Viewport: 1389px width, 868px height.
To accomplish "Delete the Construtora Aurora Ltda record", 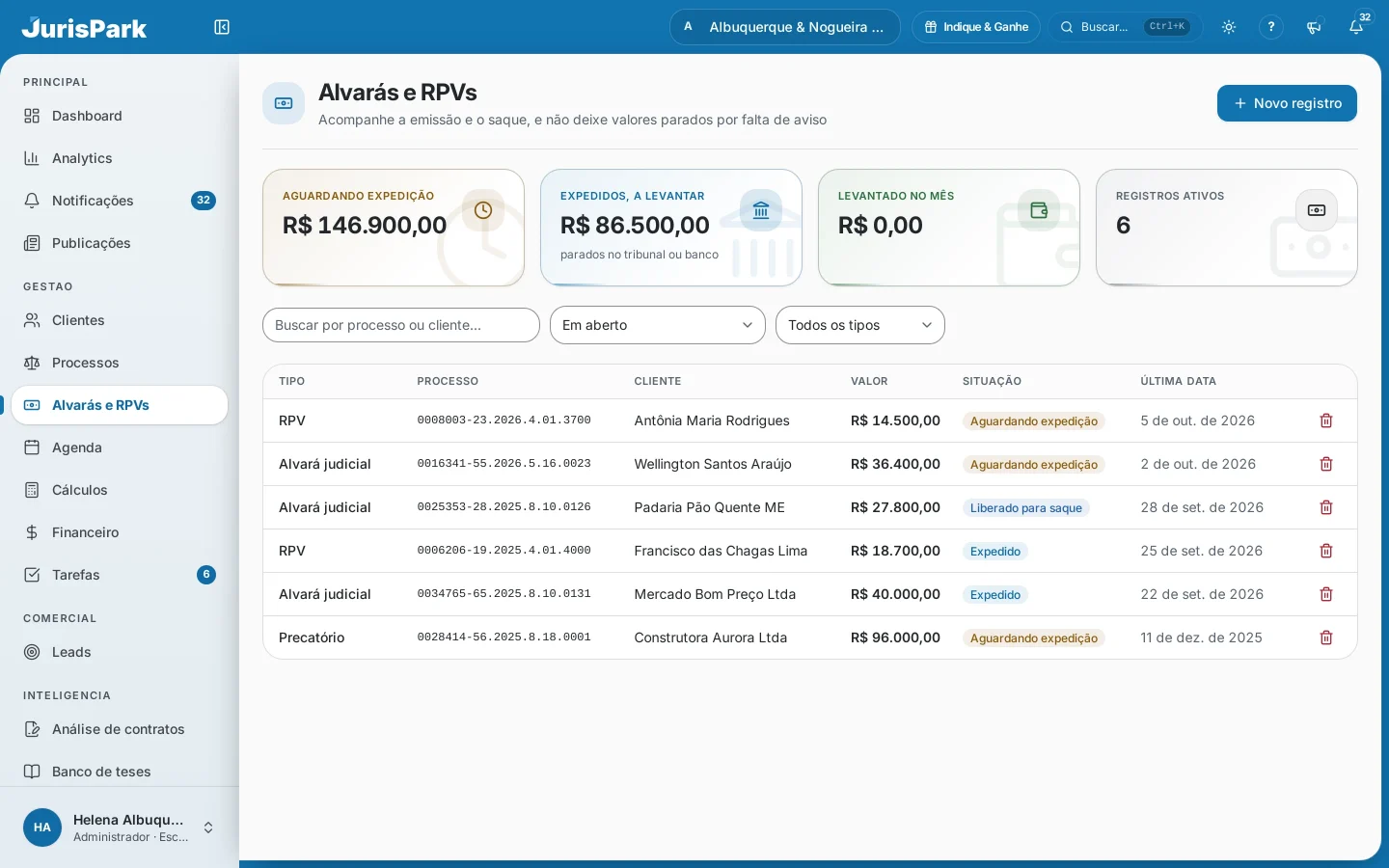I will click(x=1326, y=637).
